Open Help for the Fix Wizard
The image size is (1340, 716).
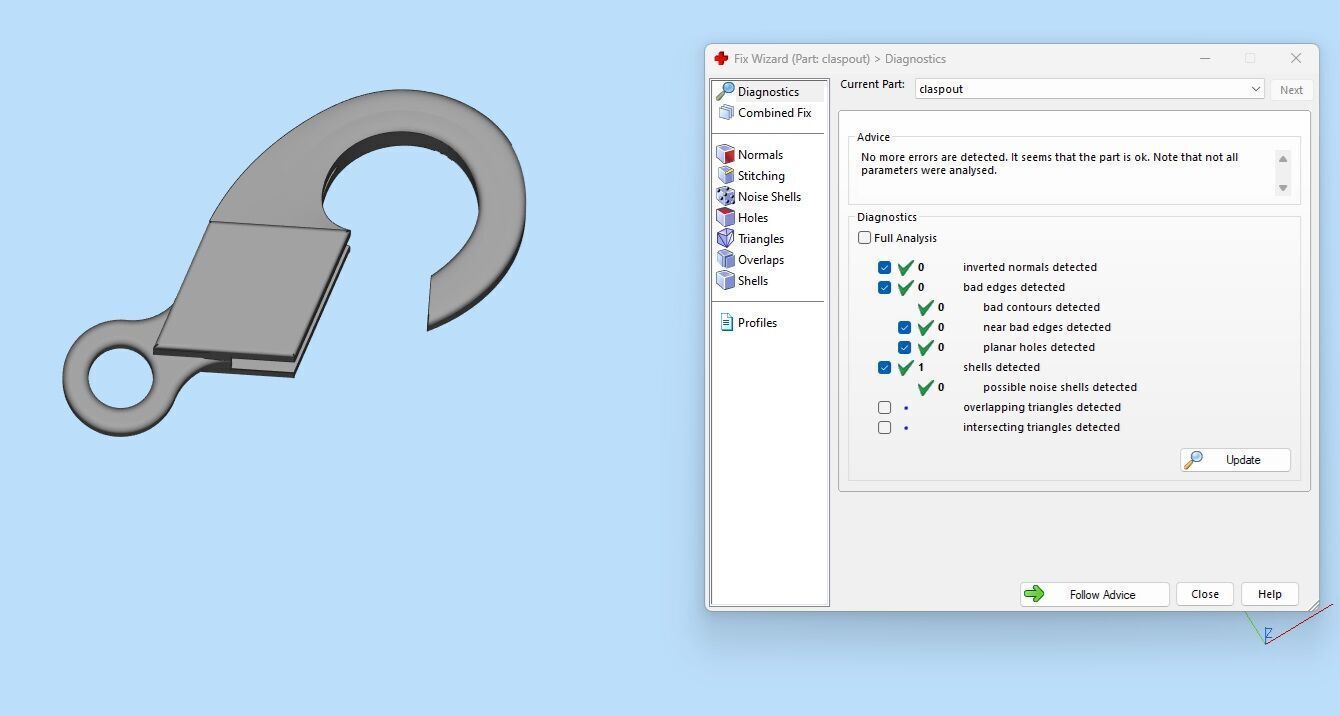[1270, 594]
